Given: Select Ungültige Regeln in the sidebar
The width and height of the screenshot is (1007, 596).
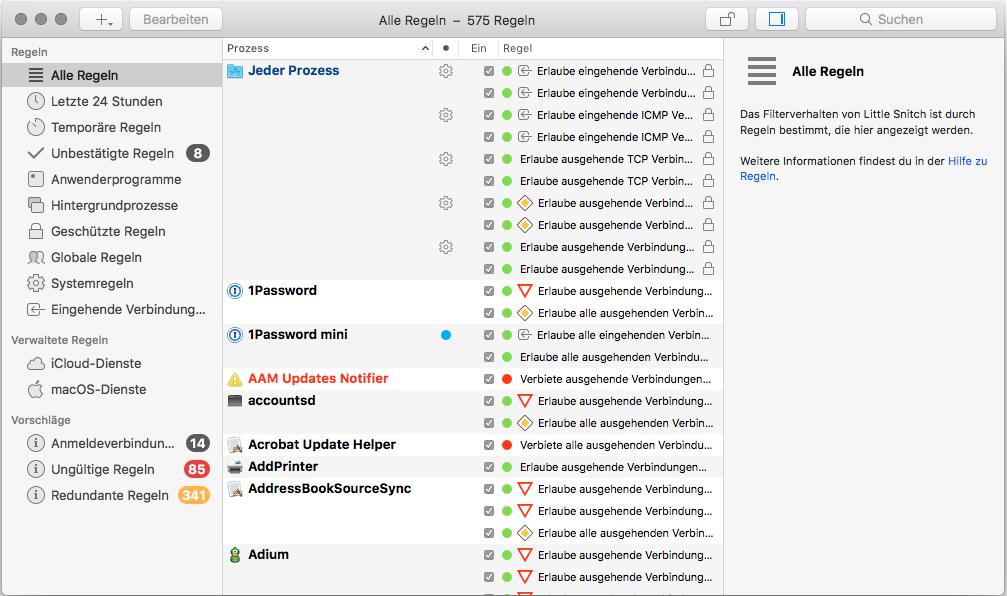Looking at the screenshot, I should pos(112,469).
